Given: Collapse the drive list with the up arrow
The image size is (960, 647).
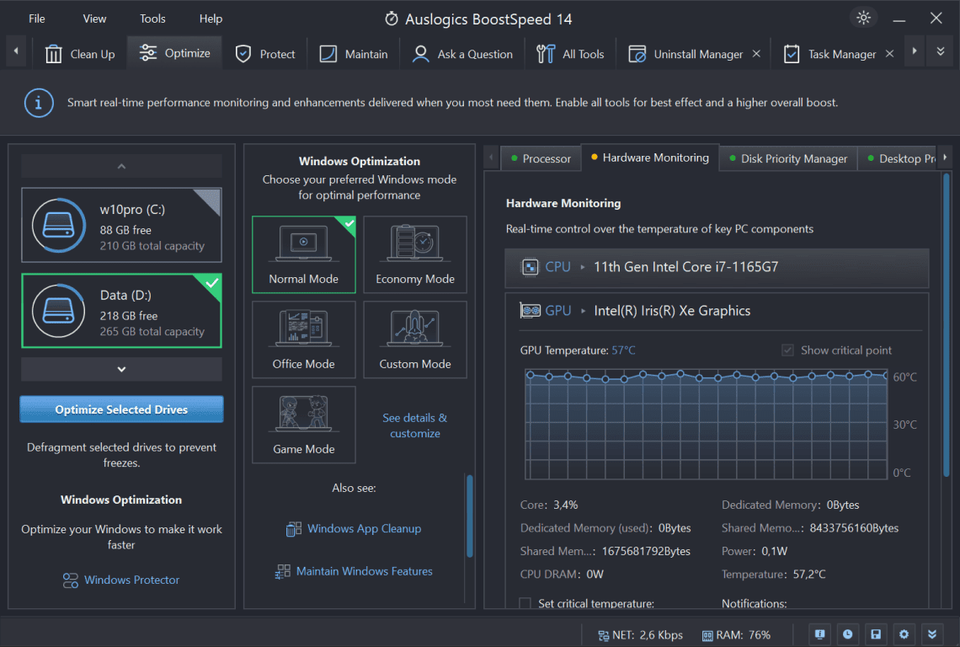Looking at the screenshot, I should coord(121,165).
